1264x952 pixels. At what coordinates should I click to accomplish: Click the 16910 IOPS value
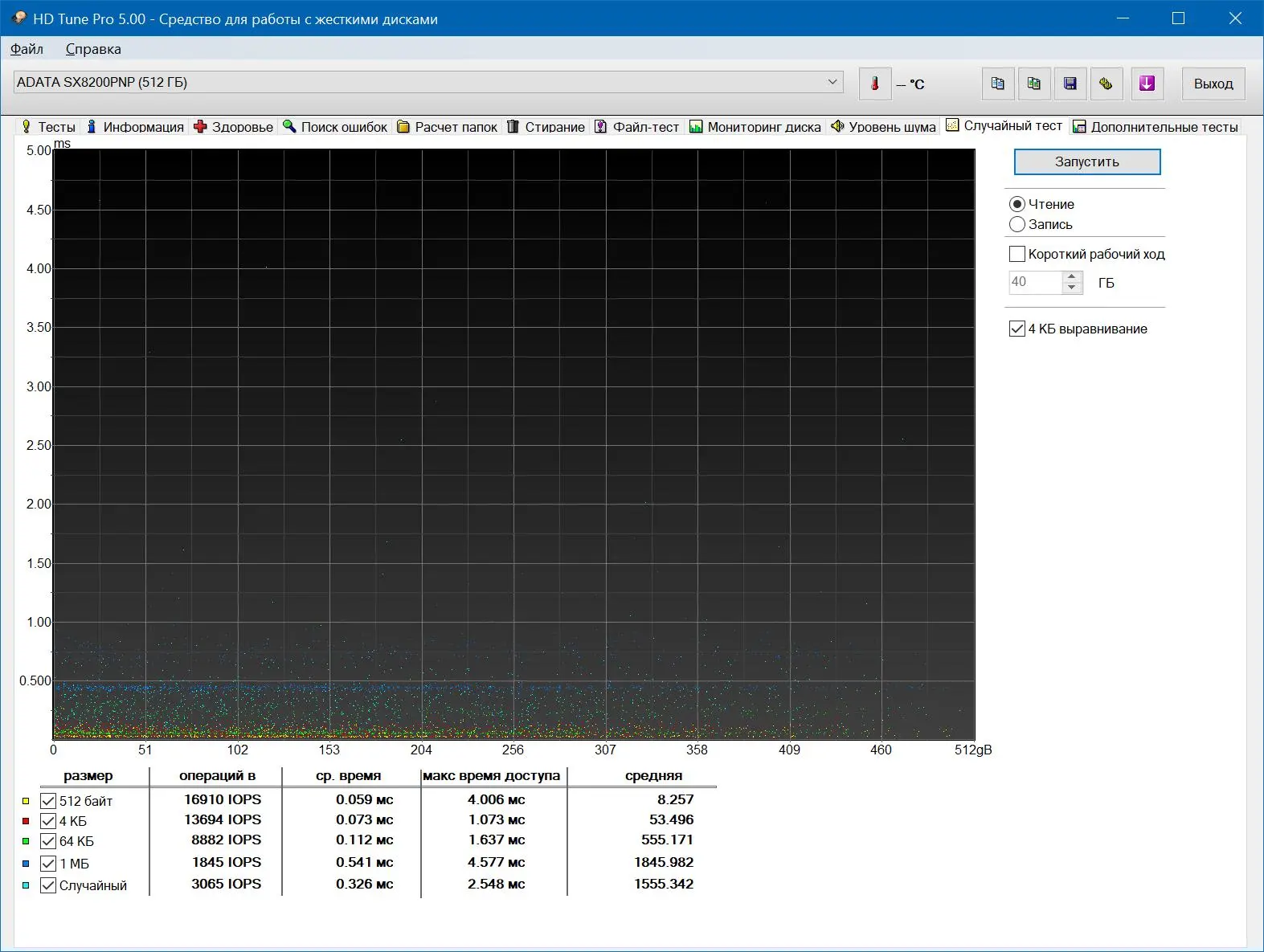(223, 799)
